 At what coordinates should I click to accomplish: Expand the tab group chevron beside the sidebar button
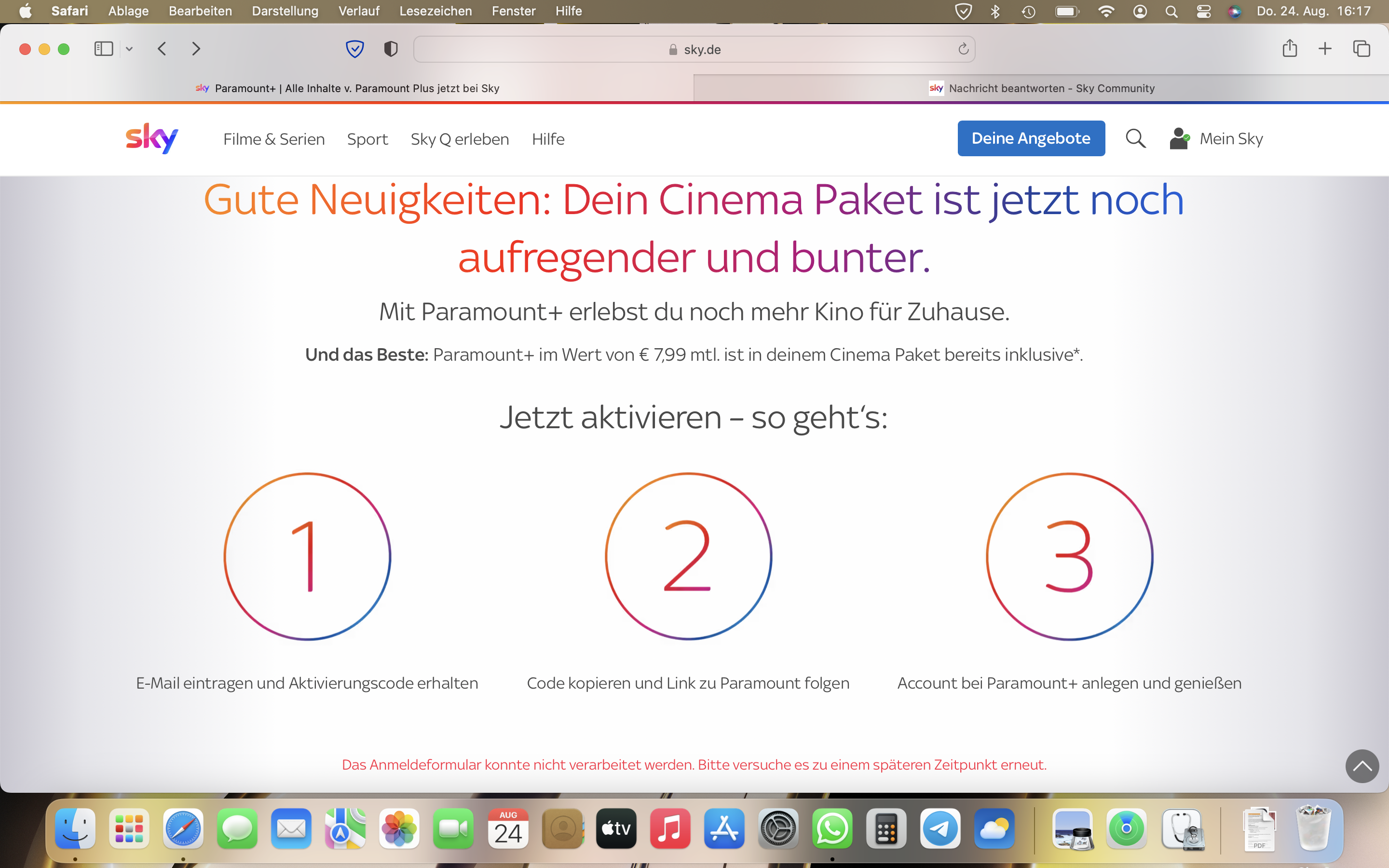[129, 49]
